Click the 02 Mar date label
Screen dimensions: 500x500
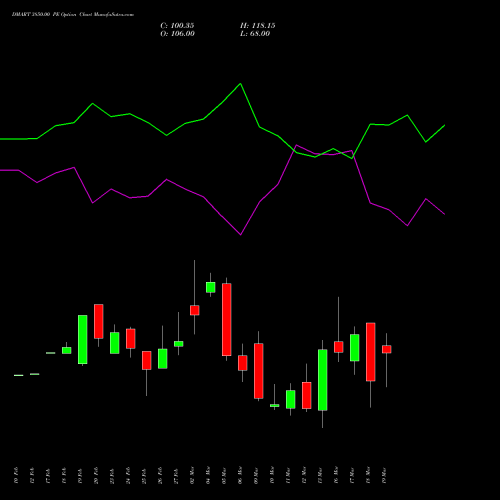tap(192, 475)
